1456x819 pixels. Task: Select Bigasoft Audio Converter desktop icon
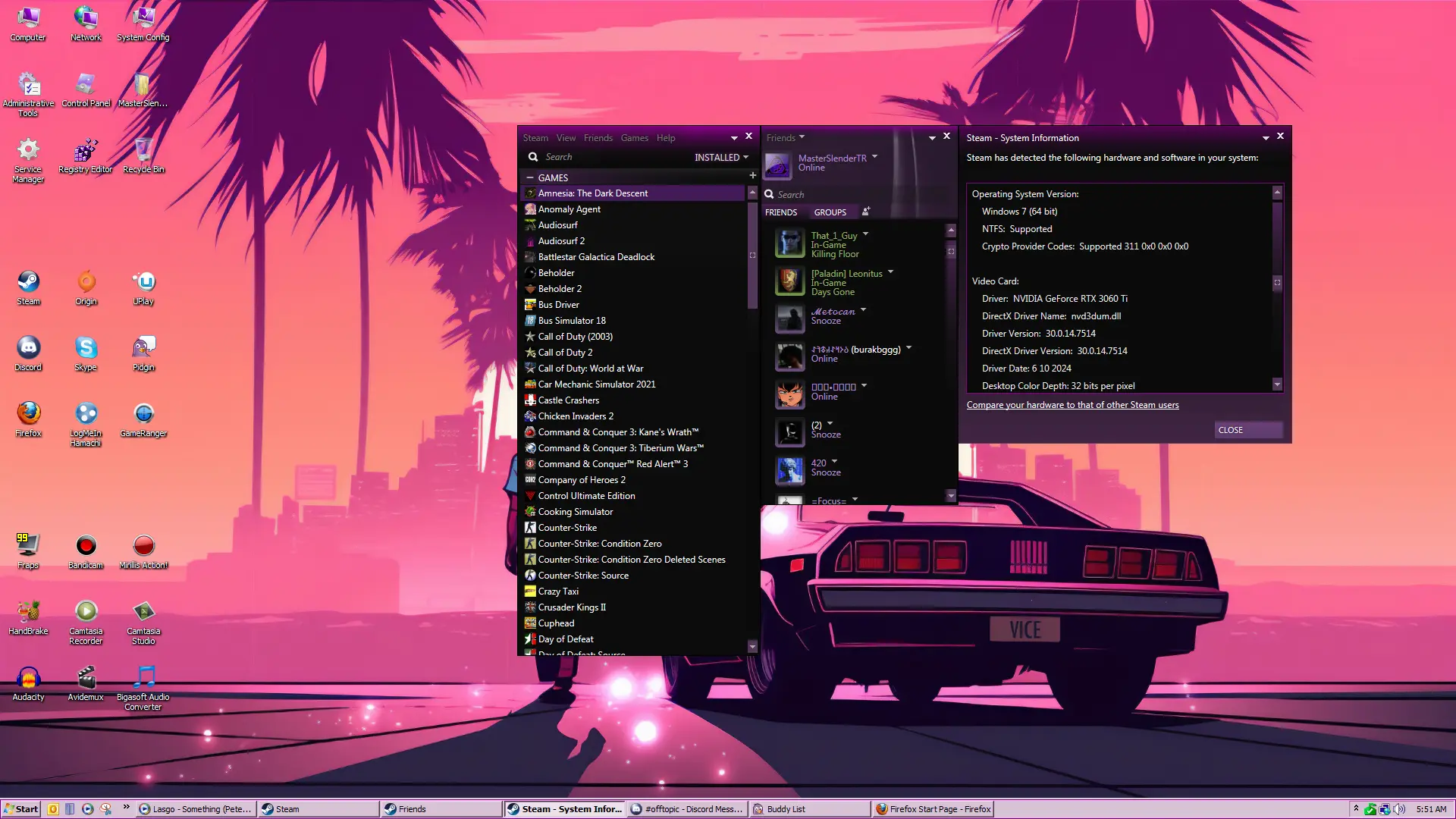(x=143, y=688)
